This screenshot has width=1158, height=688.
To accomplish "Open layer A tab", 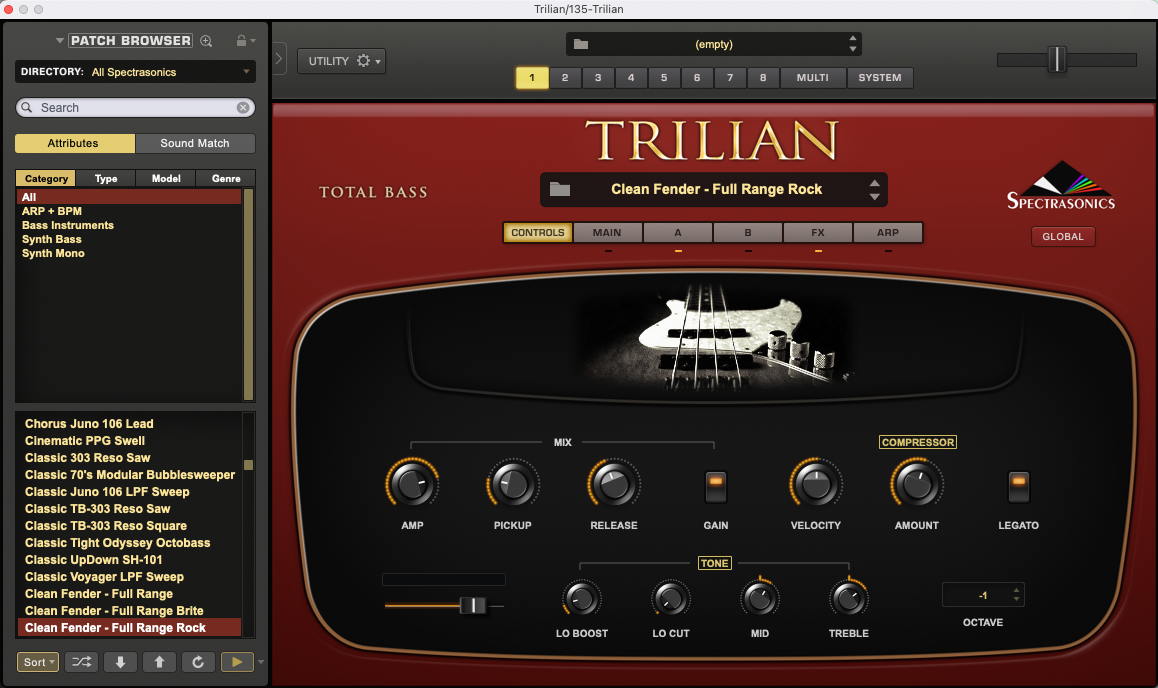I will click(677, 233).
